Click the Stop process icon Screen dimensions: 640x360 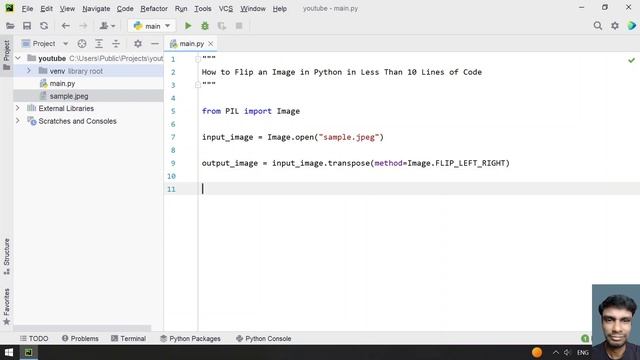tap(239, 26)
